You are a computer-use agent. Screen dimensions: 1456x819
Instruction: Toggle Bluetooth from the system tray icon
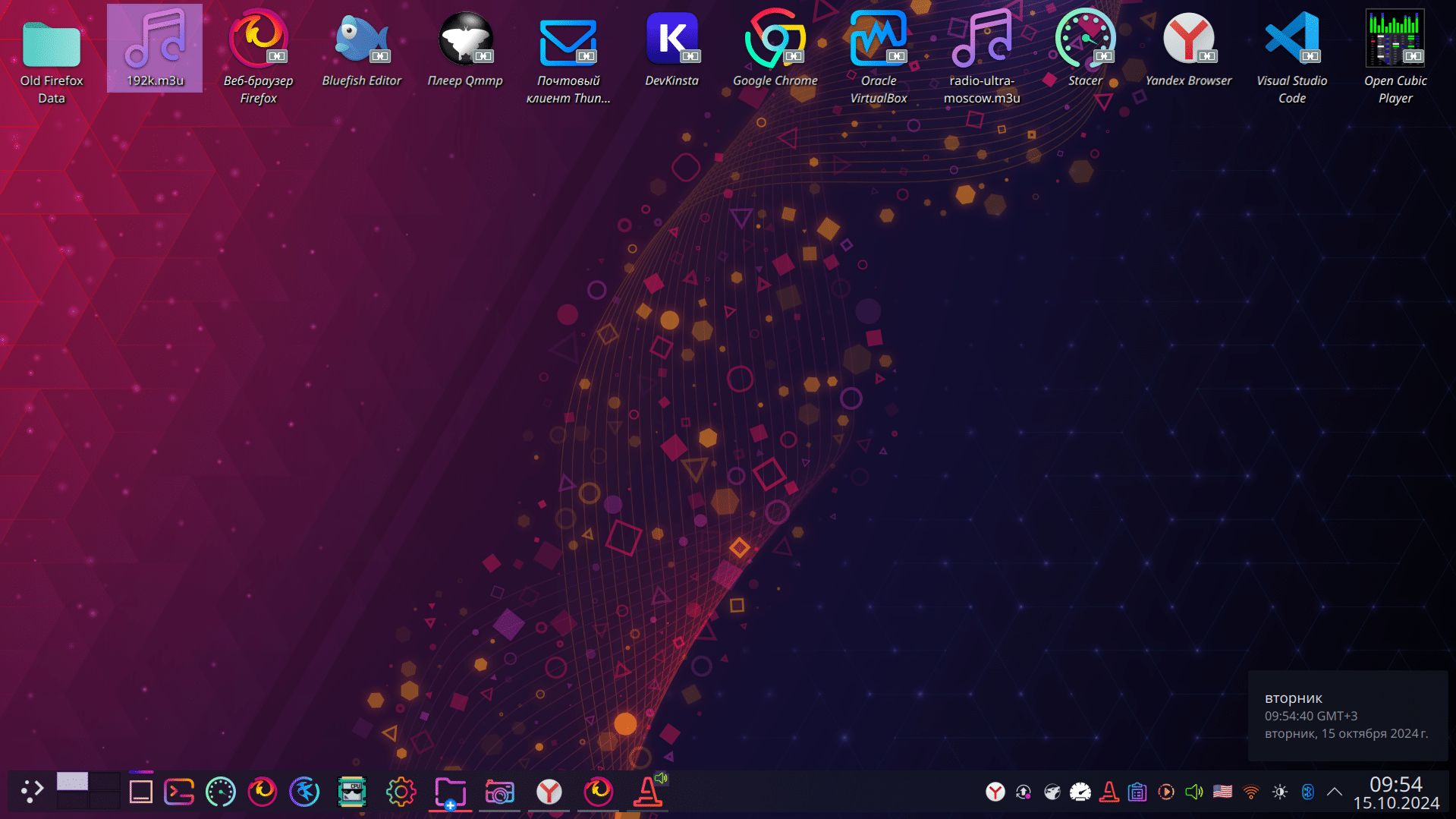pyautogui.click(x=1307, y=792)
